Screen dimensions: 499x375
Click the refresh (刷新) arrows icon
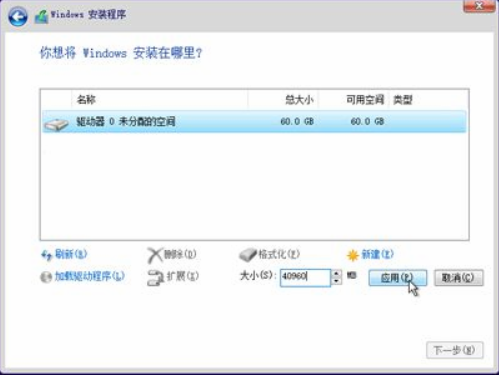[46, 255]
